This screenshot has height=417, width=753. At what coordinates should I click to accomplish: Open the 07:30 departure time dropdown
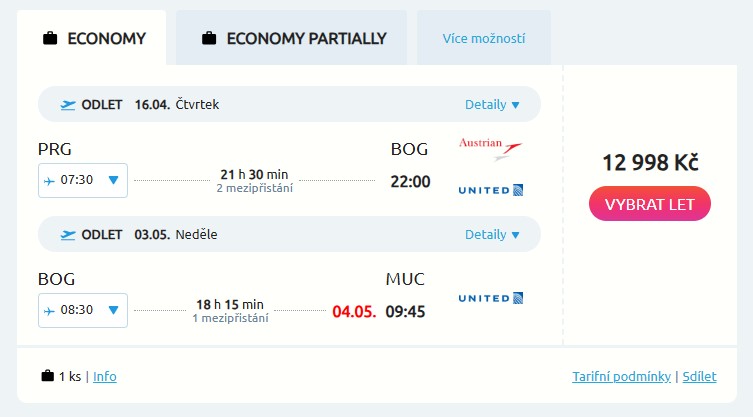[83, 180]
